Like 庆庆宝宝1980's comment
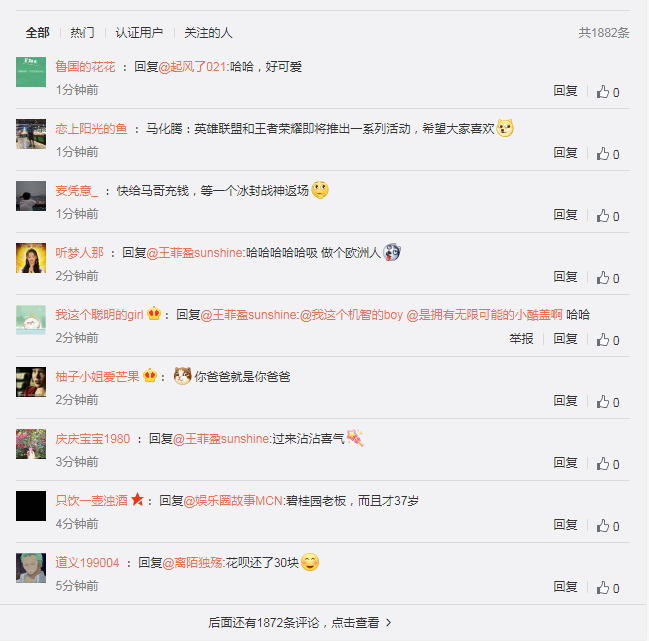 click(x=608, y=464)
